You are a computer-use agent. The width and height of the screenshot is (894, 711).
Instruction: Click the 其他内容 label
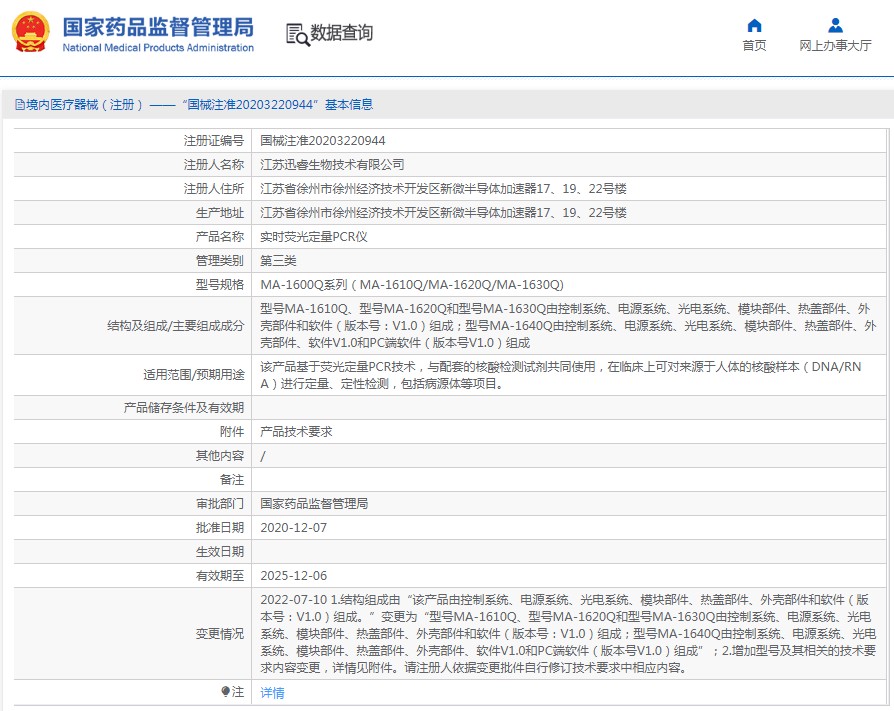click(x=220, y=456)
